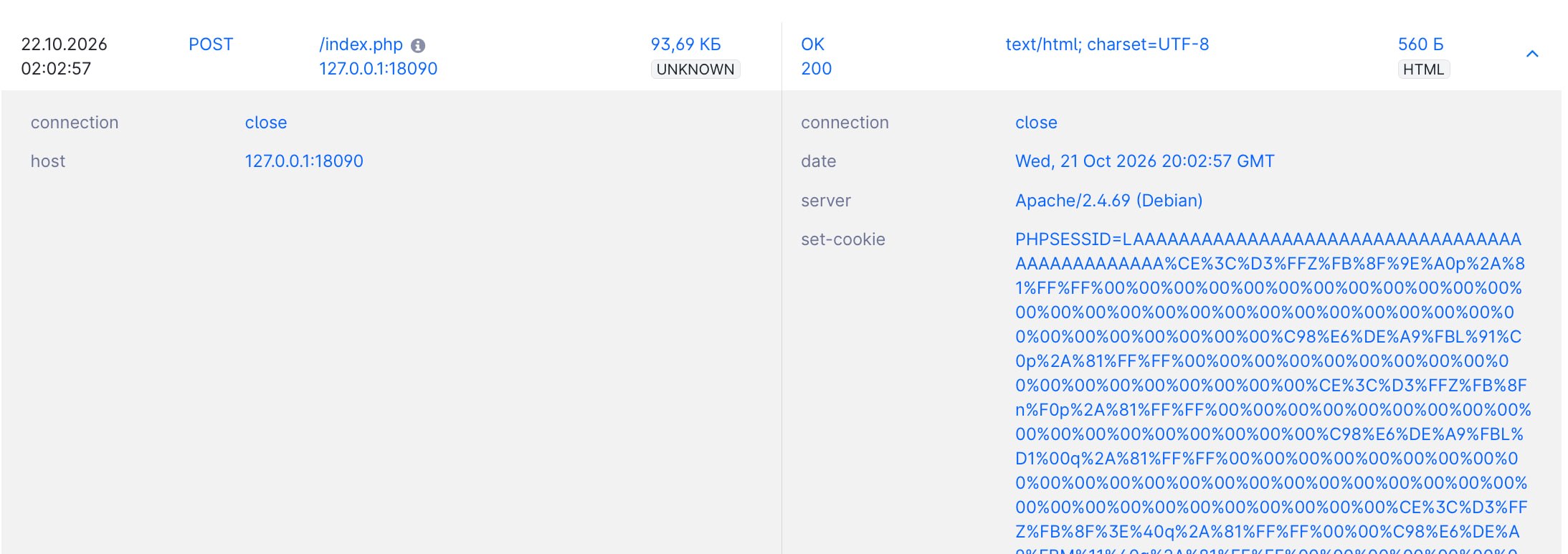Screen dimensions: 1568x554
Task: Select the POST method label
Action: pos(211,44)
